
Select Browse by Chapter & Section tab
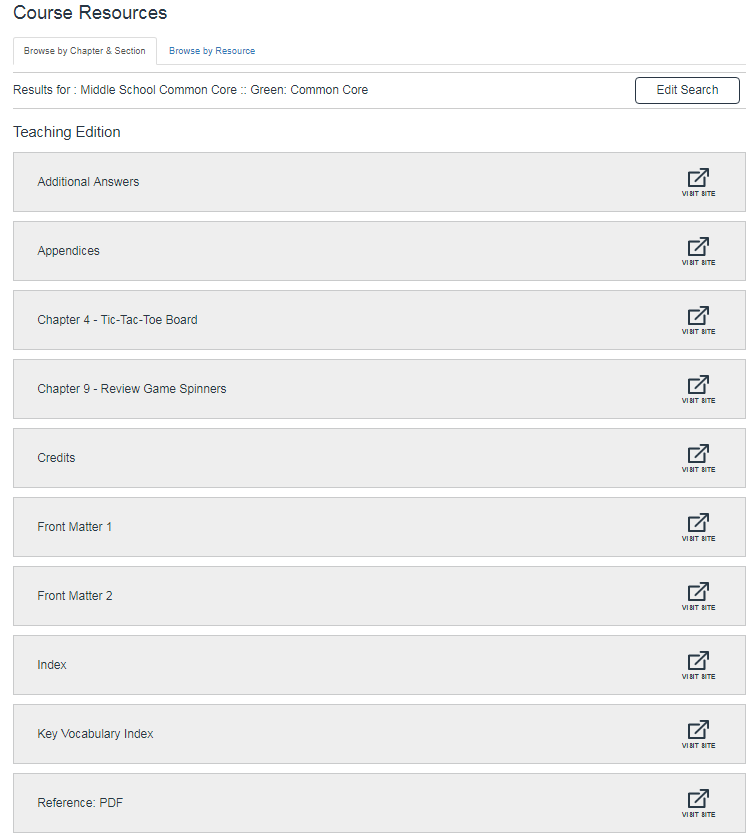pyautogui.click(x=85, y=51)
